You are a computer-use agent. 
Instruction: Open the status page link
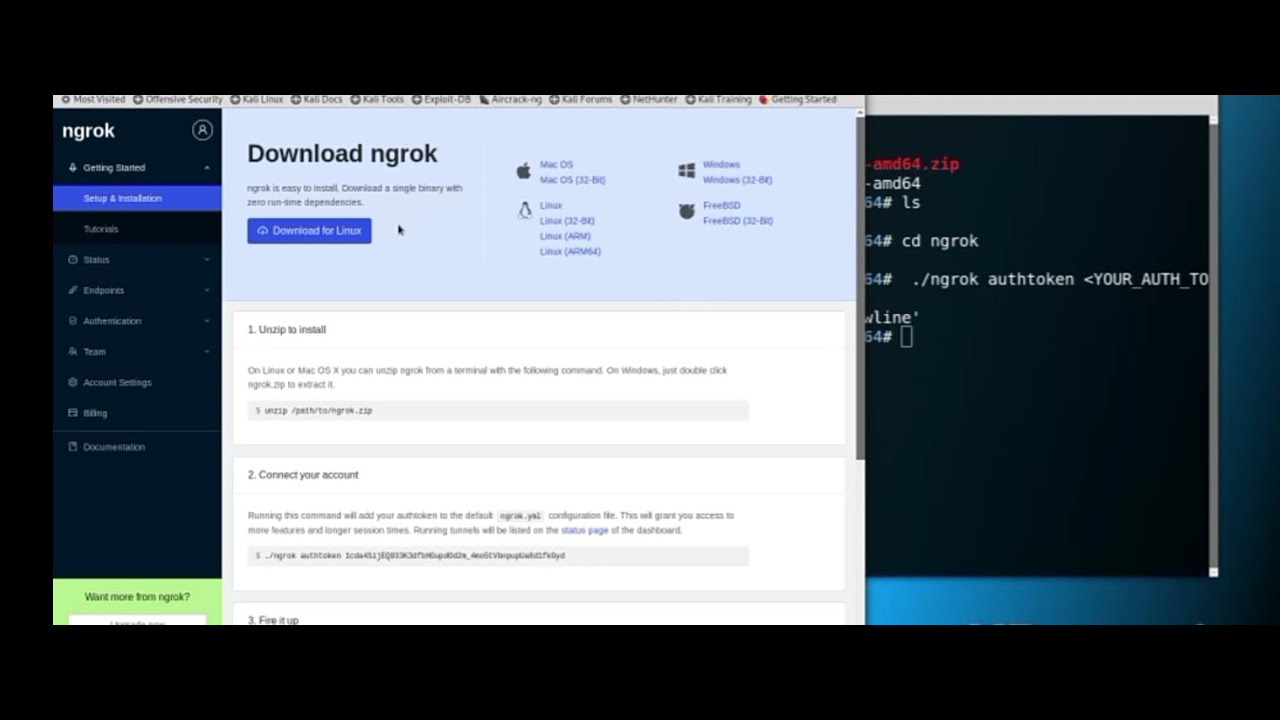pos(584,530)
